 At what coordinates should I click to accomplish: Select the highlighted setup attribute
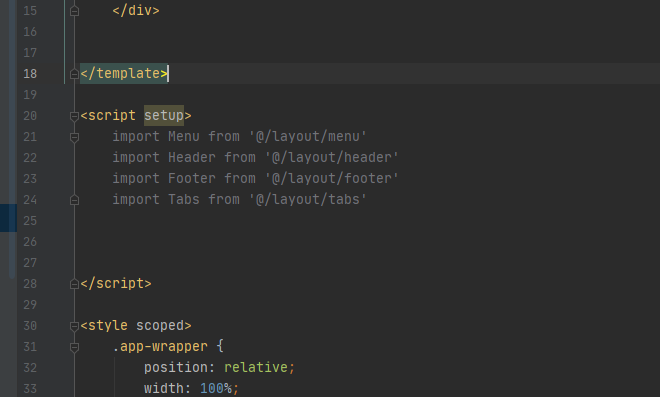(x=164, y=115)
